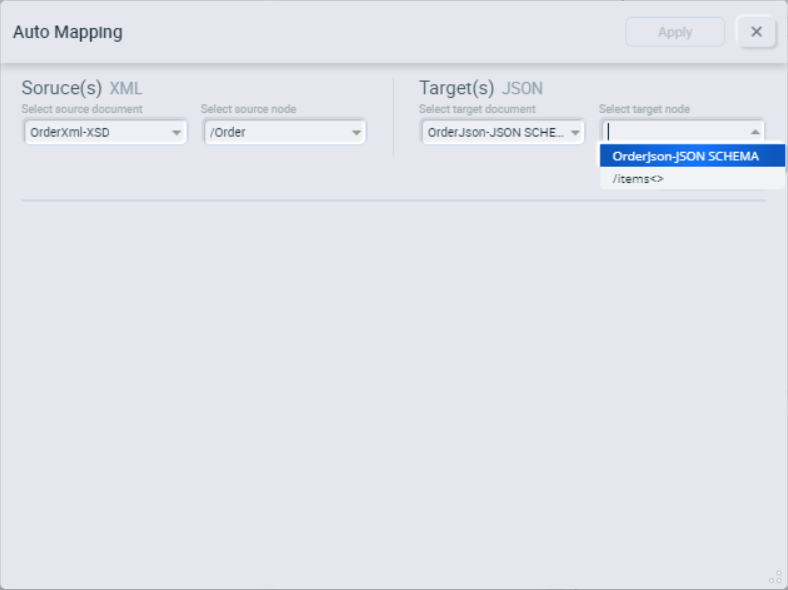788x590 pixels.
Task: Click the Soruce(s) heading
Action: pyautogui.click(x=62, y=88)
